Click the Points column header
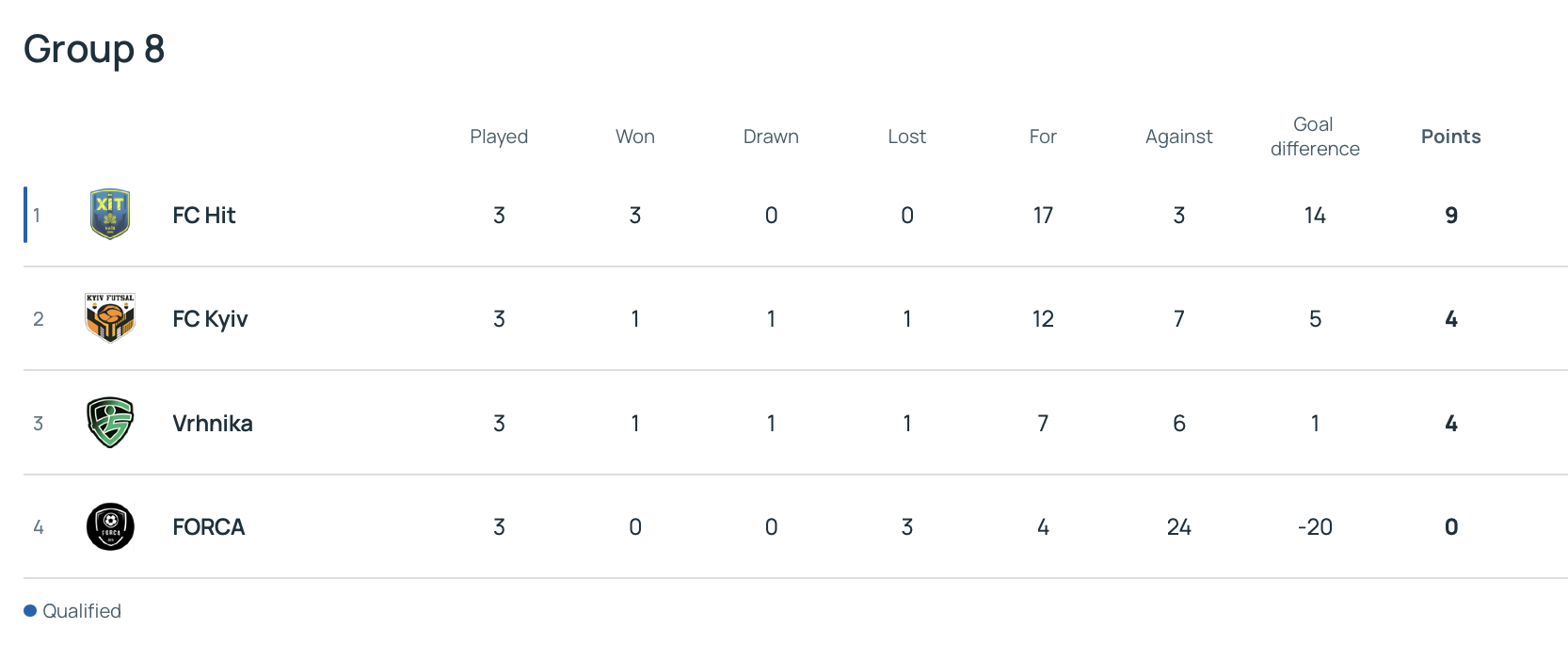Viewport: 1568px width, 661px height. 1451,137
